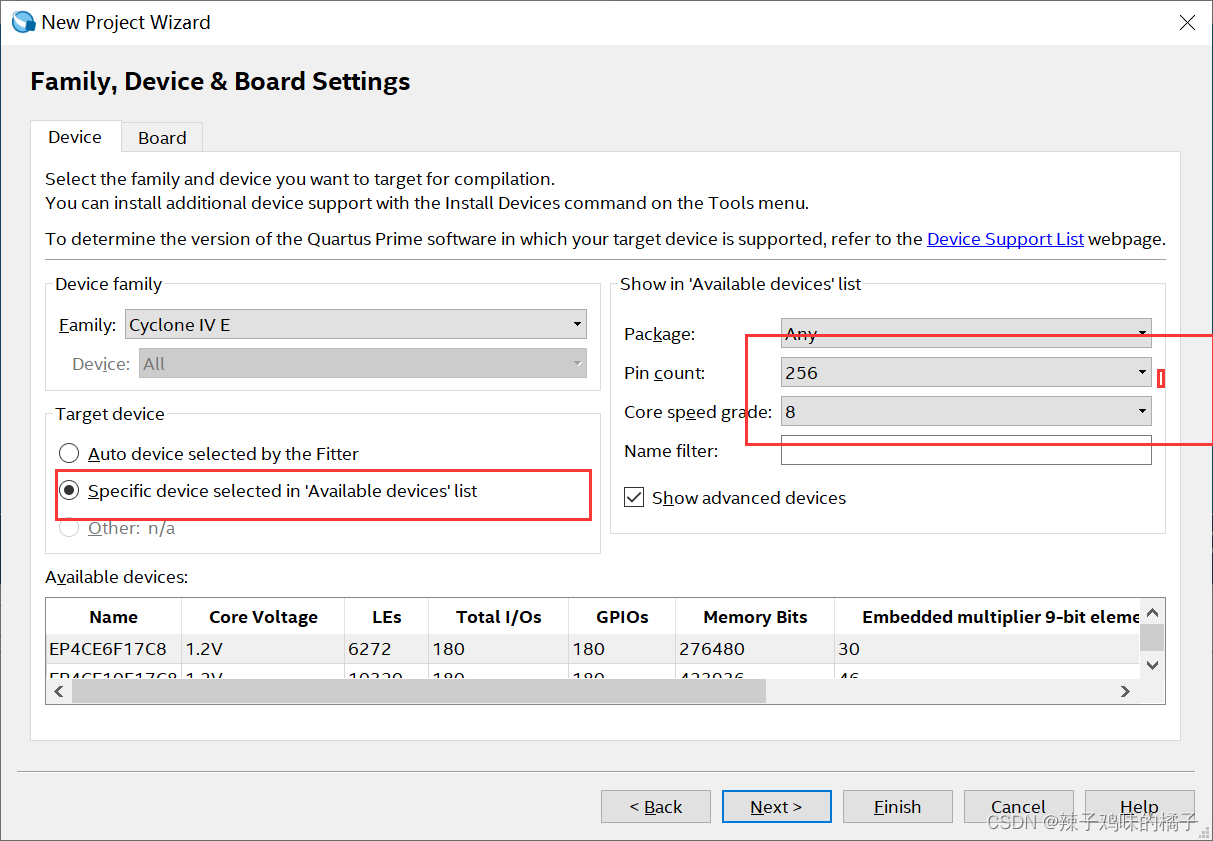Click the horizontal scrollbar thumb in device list
The width and height of the screenshot is (1213, 841).
(418, 691)
